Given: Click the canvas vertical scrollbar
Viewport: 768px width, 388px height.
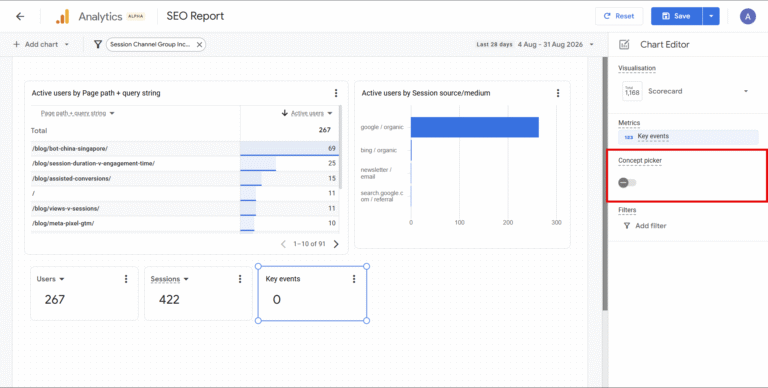Looking at the screenshot, I should (x=605, y=184).
